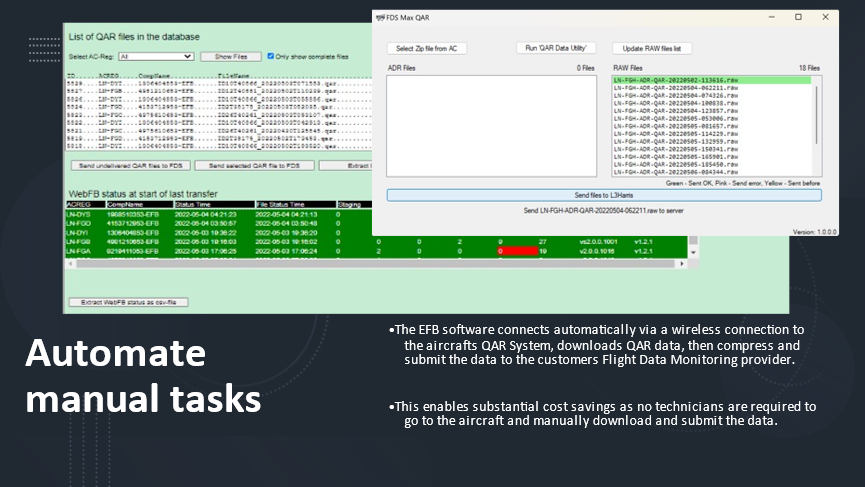Click Extract WebFB status as csv-file
The image size is (865, 487).
click(128, 302)
